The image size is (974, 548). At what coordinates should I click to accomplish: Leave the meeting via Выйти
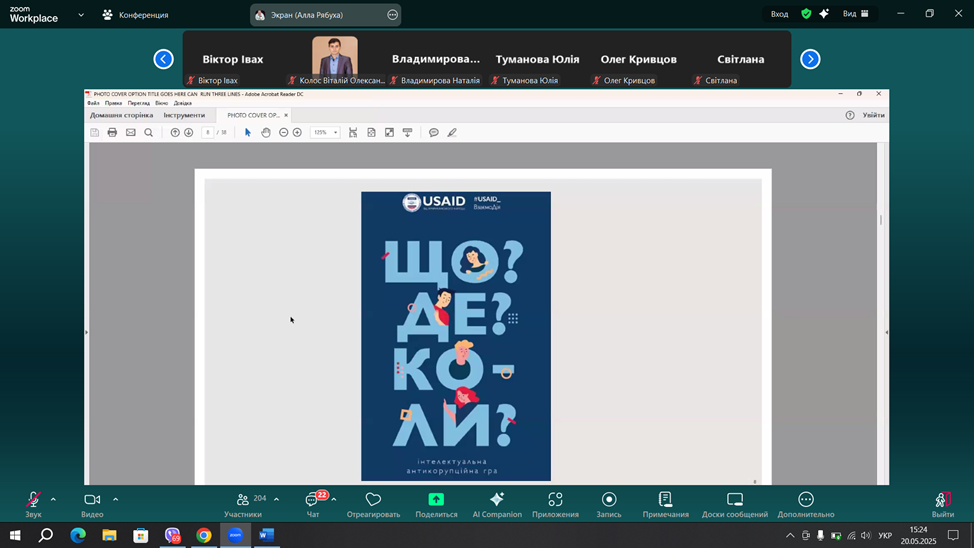coord(942,501)
